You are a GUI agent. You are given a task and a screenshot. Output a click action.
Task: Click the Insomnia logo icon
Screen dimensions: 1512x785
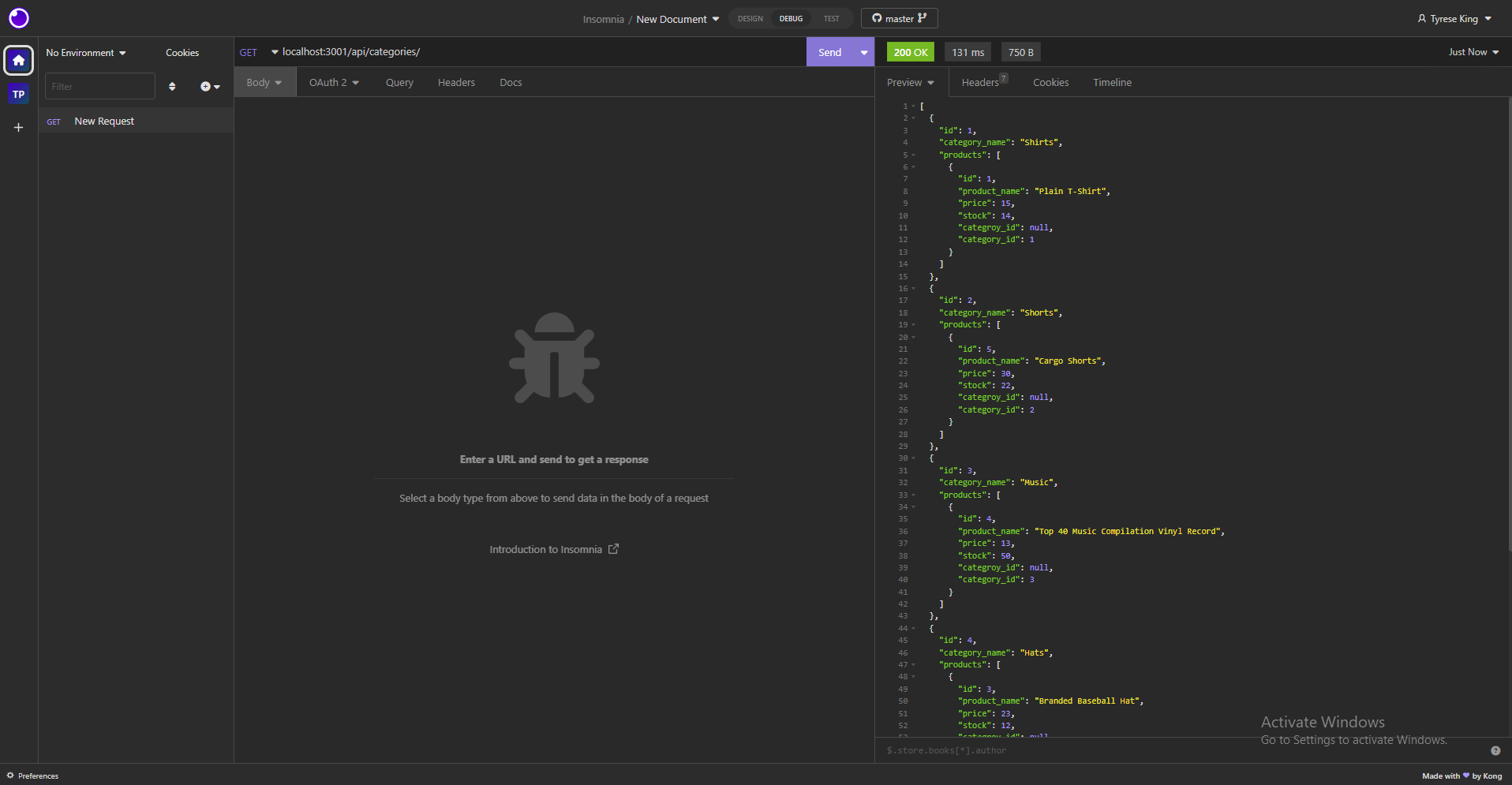pyautogui.click(x=19, y=18)
